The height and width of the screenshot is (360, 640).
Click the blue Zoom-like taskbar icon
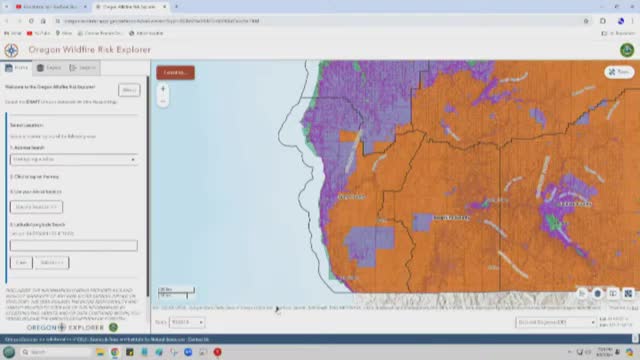188,352
